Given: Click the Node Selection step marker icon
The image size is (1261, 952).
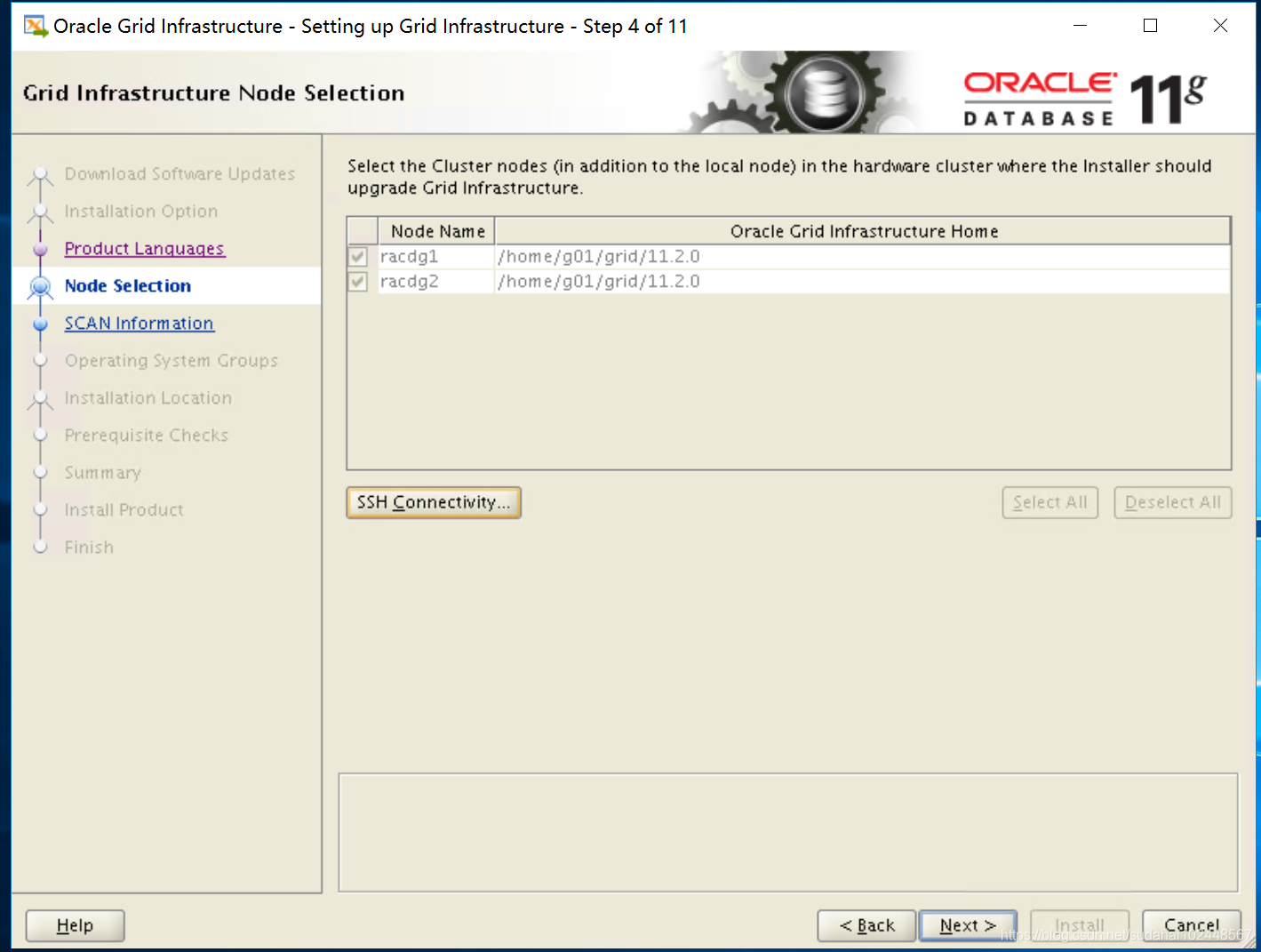Looking at the screenshot, I should [x=40, y=286].
